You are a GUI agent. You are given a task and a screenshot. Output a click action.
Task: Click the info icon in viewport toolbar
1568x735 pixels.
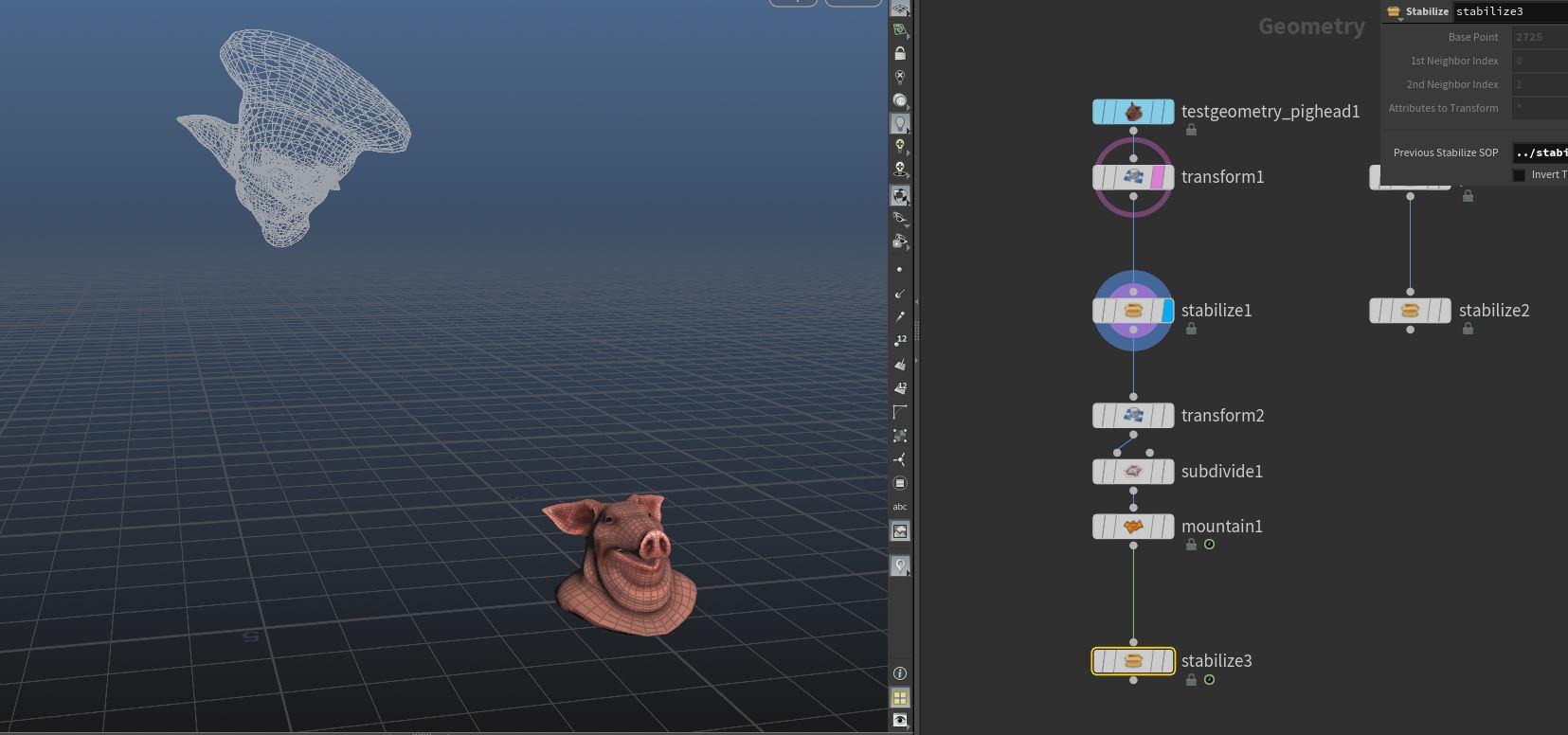tap(900, 673)
